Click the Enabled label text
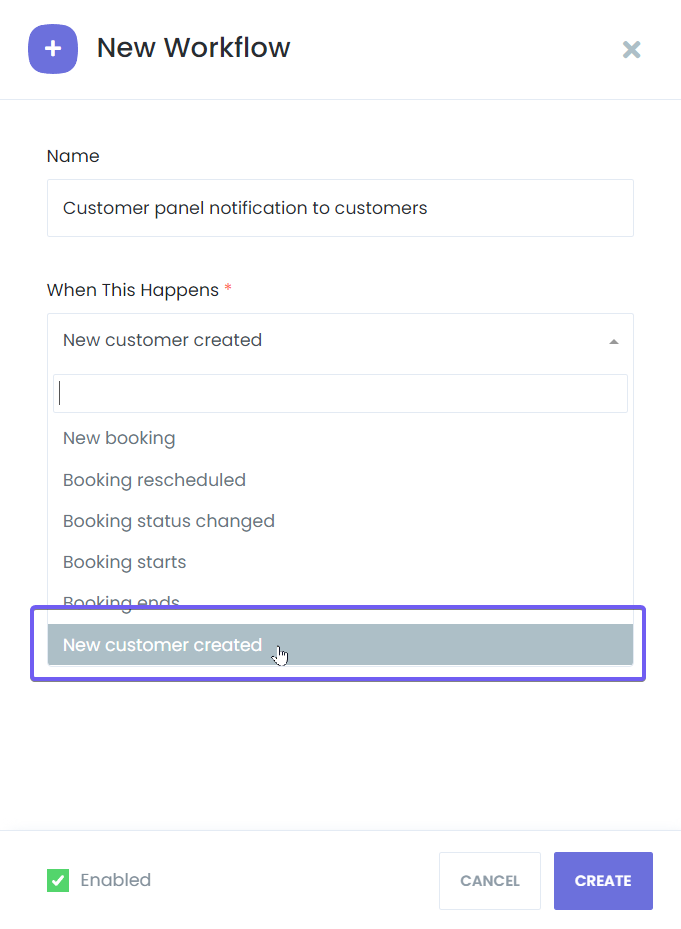This screenshot has height=929, width=681. [115, 880]
